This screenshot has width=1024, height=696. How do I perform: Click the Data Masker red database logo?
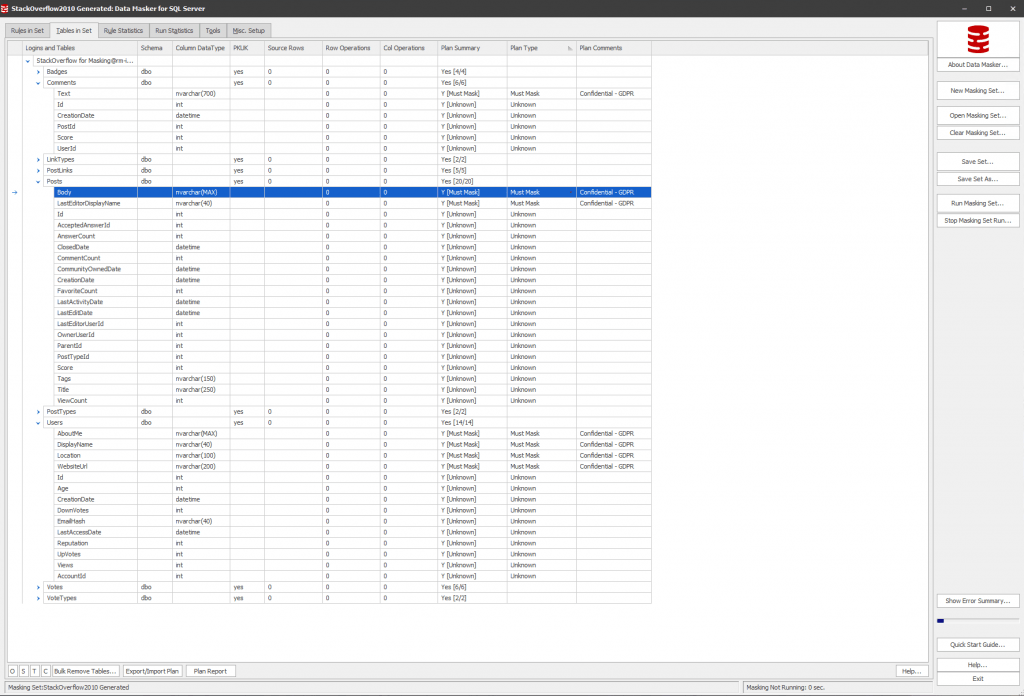pos(978,39)
